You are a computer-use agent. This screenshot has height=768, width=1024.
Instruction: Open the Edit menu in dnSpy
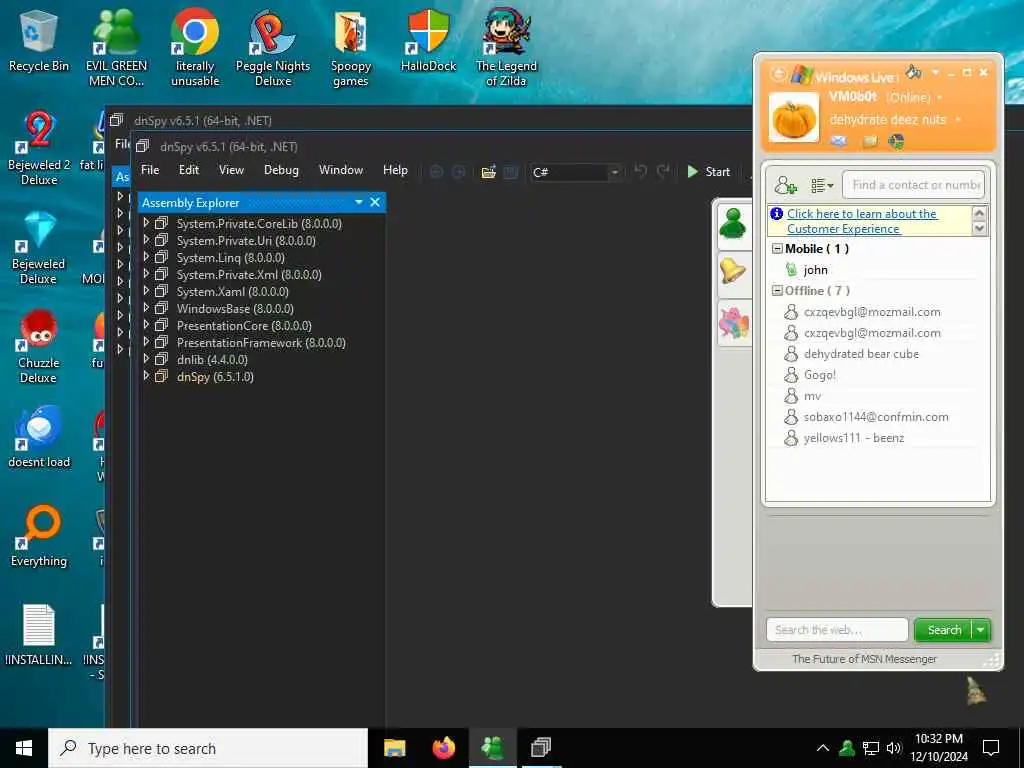[189, 170]
